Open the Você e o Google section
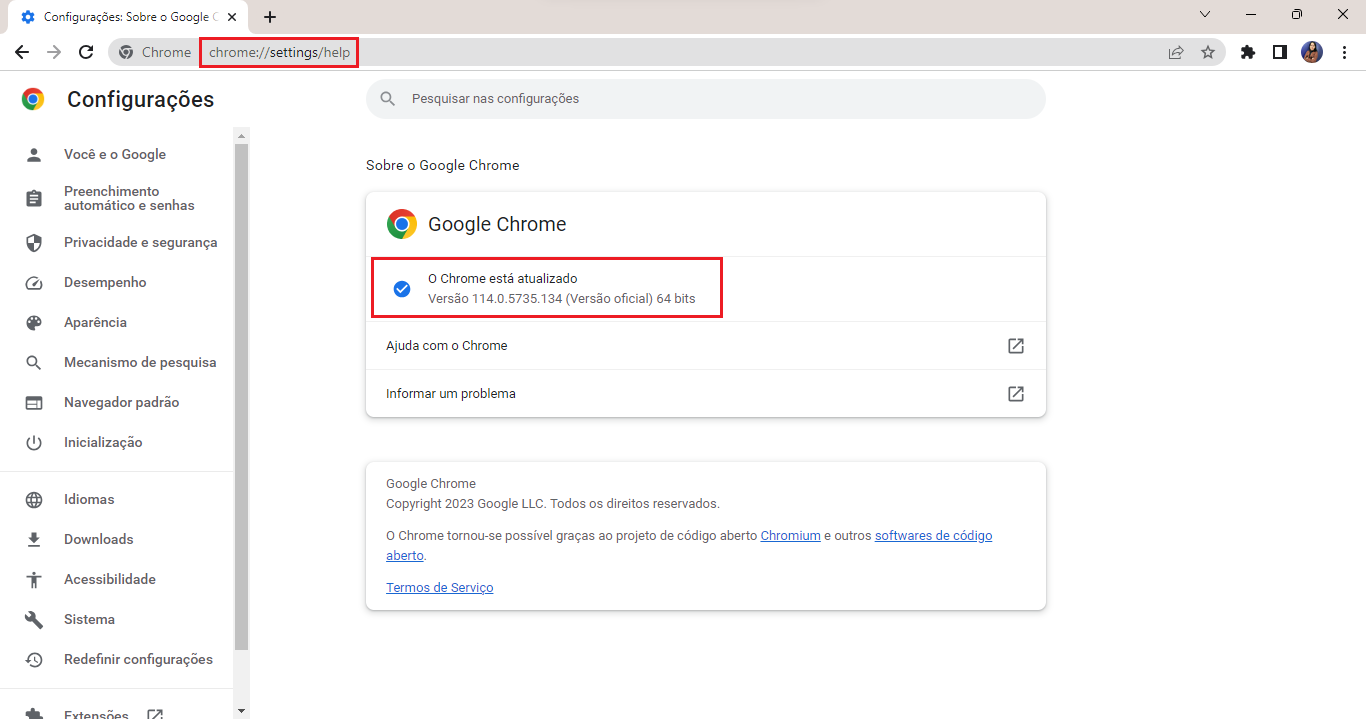This screenshot has width=1366, height=719. point(115,155)
